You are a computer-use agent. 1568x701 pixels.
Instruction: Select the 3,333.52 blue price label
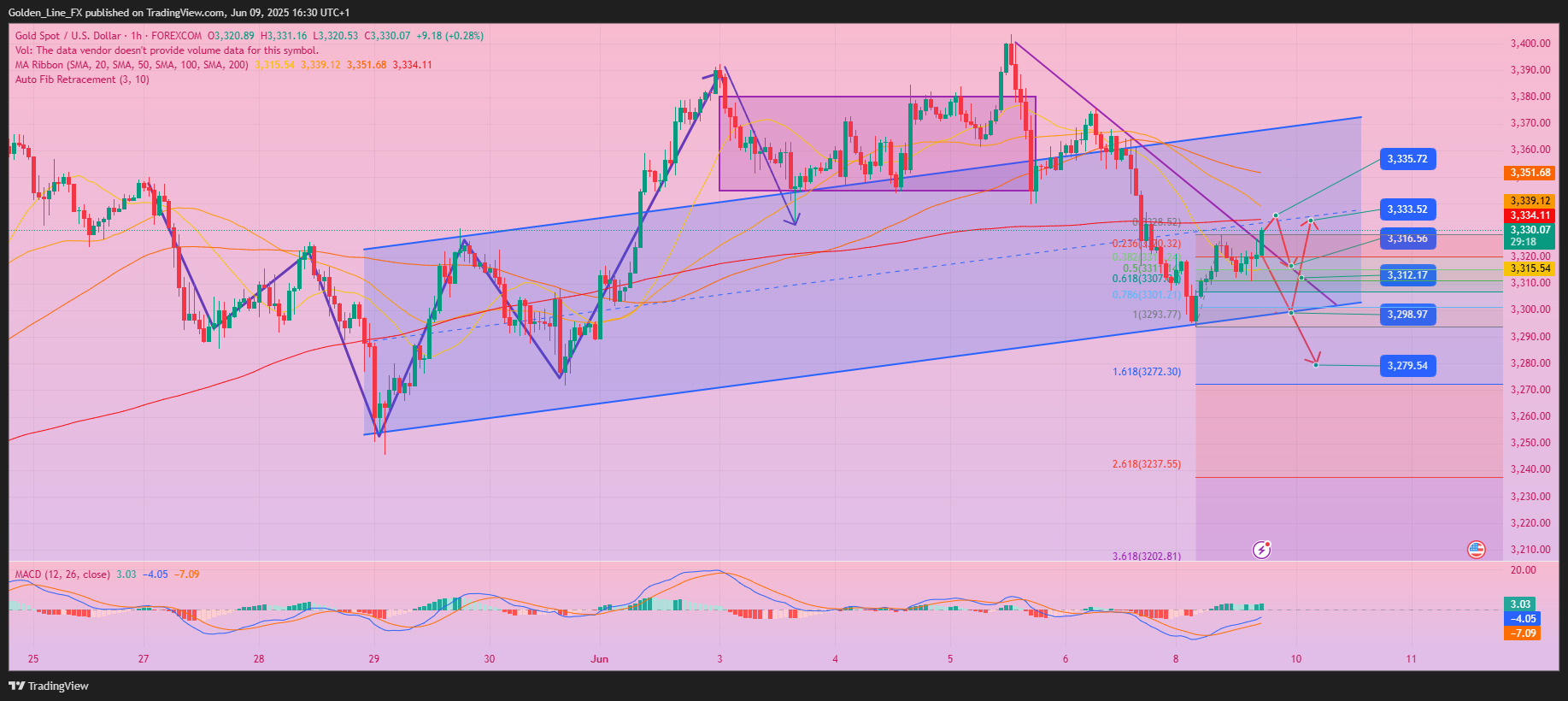pos(1407,209)
